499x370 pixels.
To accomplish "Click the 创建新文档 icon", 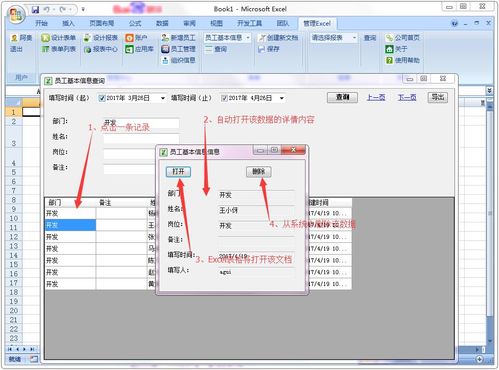I will pos(262,38).
